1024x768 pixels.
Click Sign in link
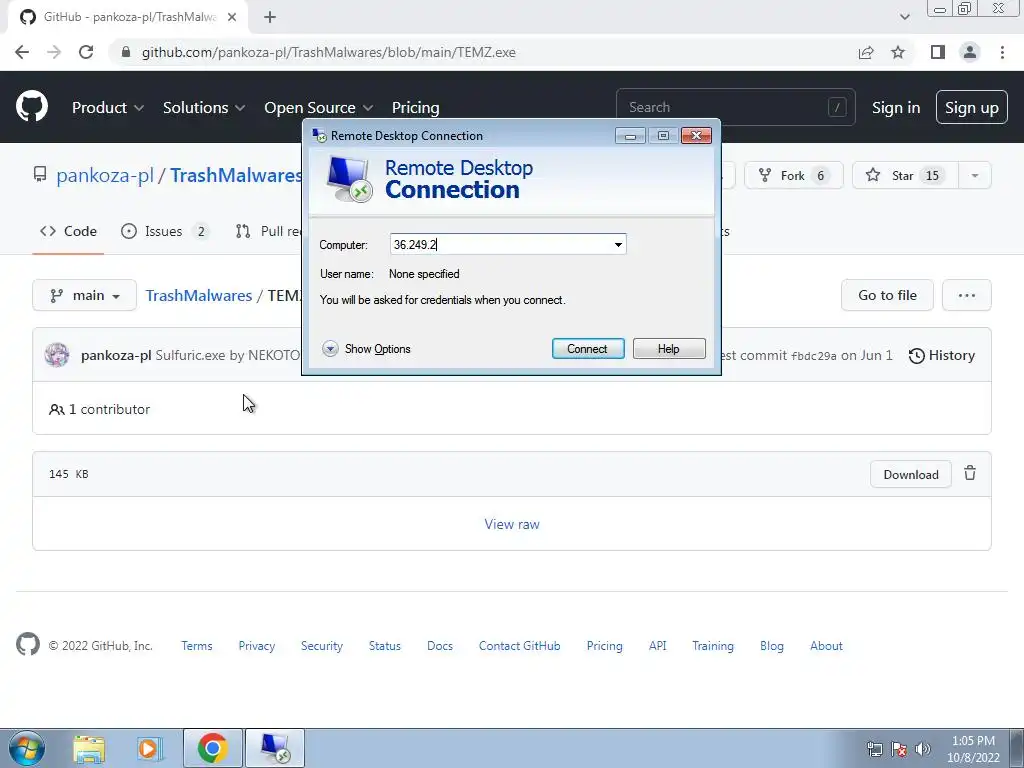coord(896,107)
